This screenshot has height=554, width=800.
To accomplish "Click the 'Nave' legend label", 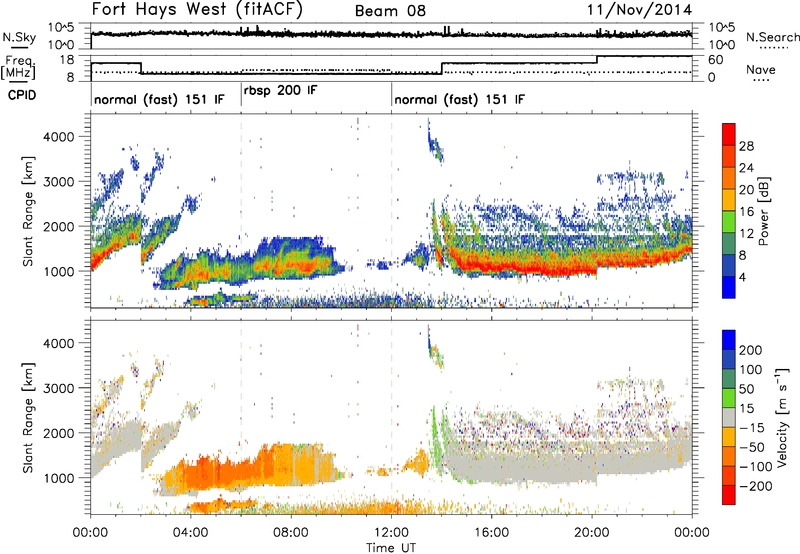I will coord(761,69).
